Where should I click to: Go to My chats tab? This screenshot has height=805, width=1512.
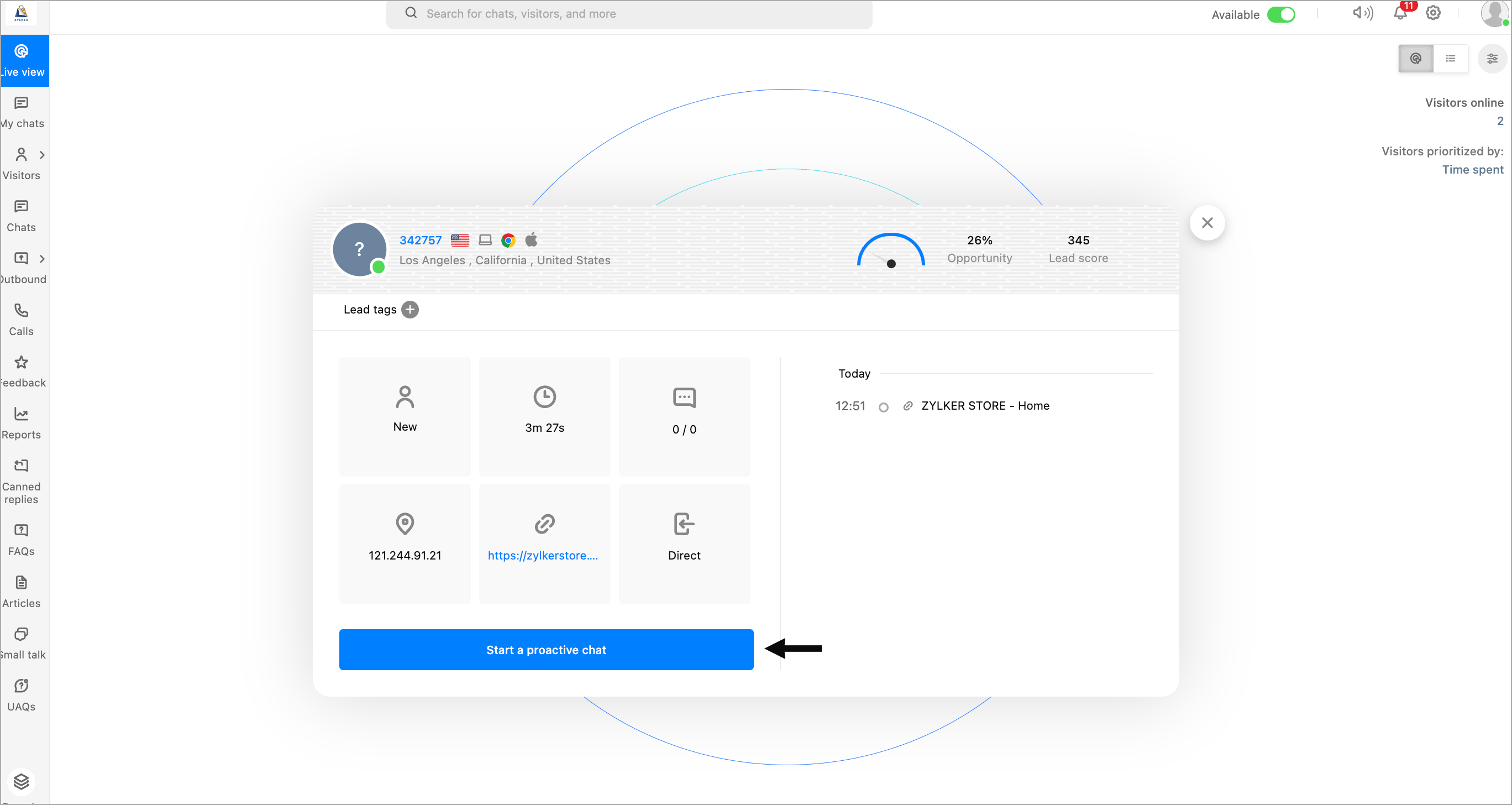click(x=21, y=112)
